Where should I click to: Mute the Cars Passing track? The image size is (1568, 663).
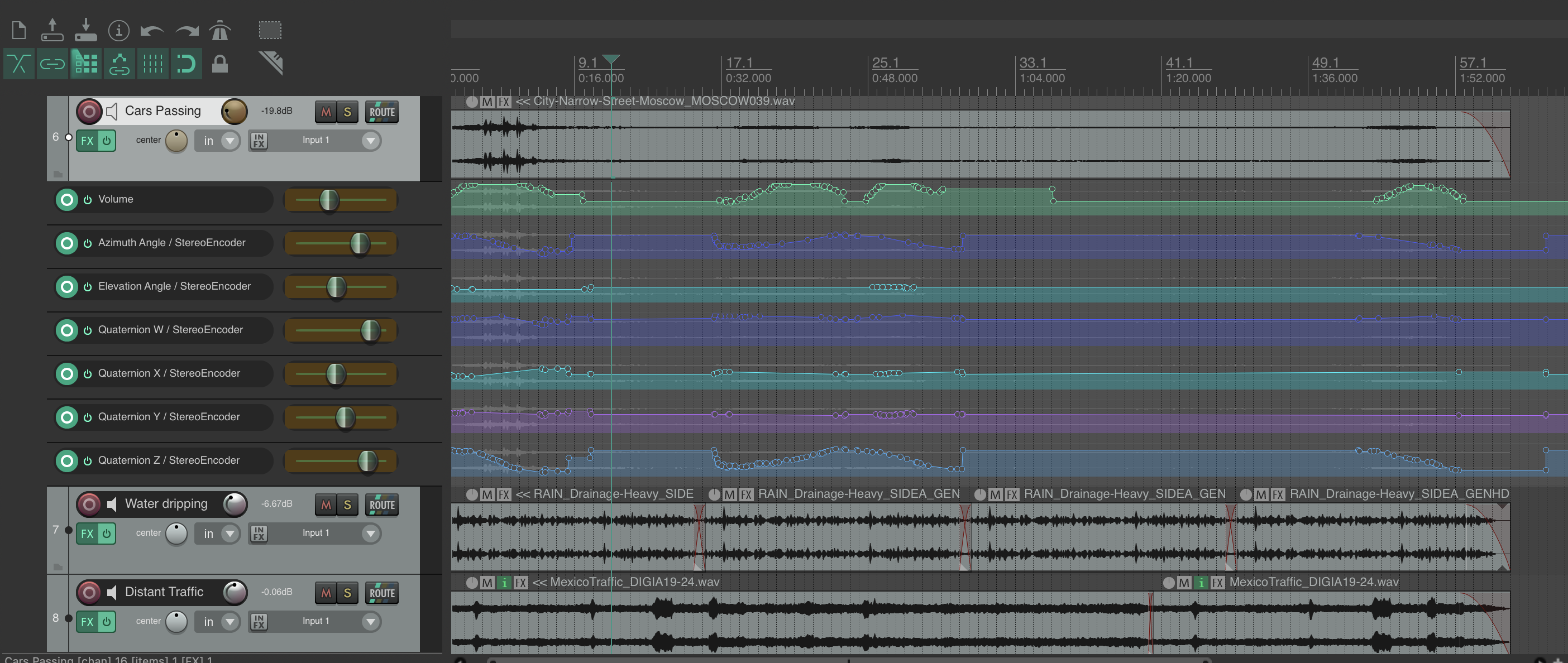click(326, 112)
